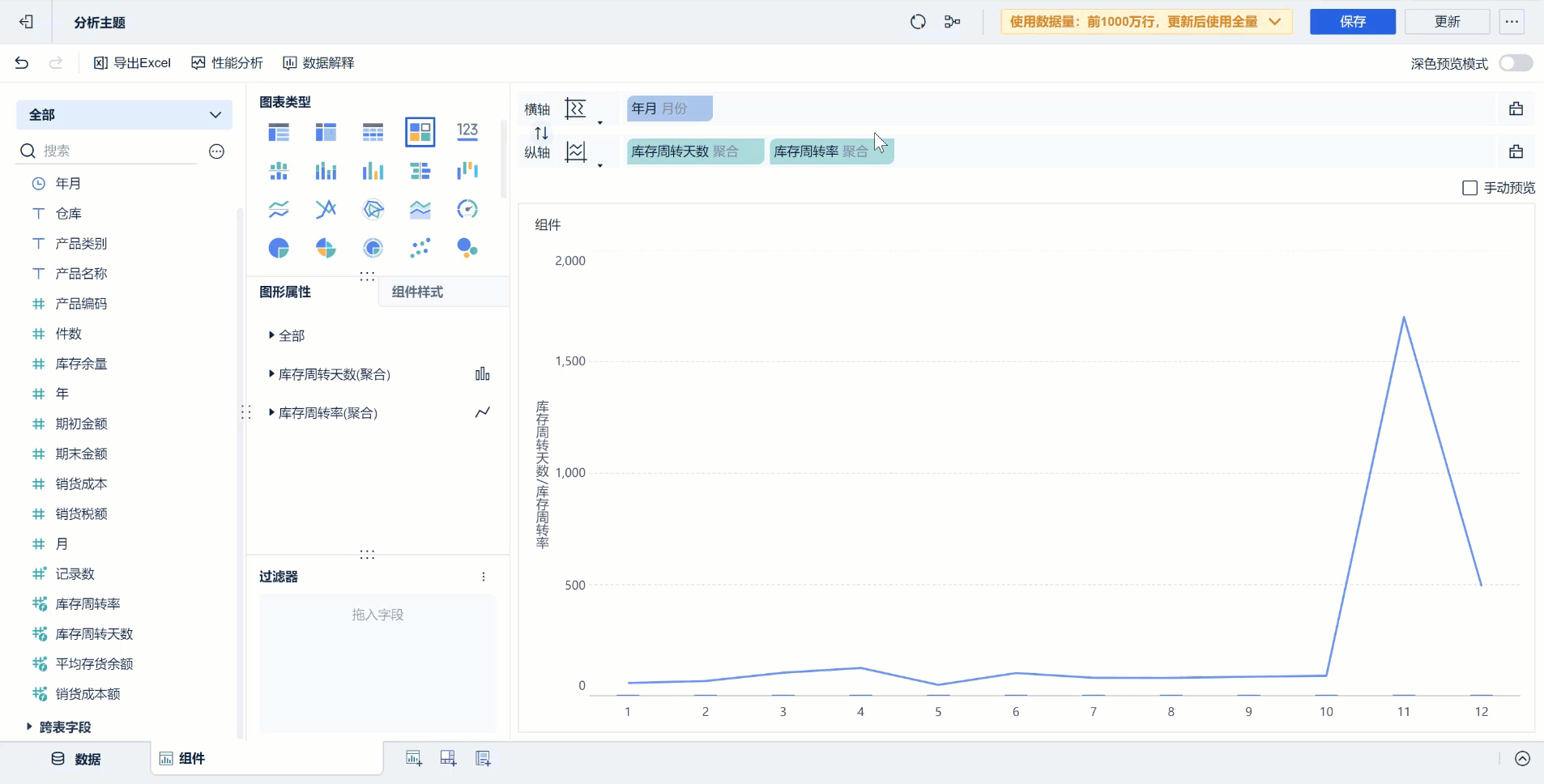This screenshot has height=784, width=1544.
Task: Click the 保存 button
Action: tap(1351, 22)
